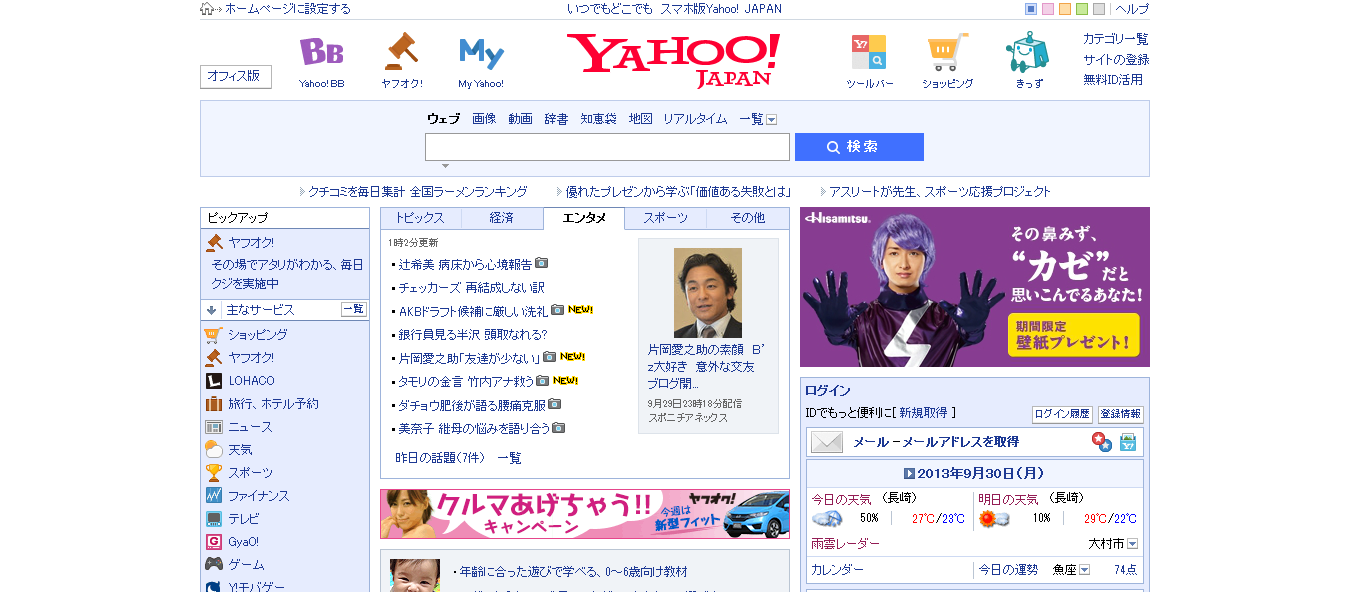The height and width of the screenshot is (592, 1349).
Task: Select the 地図 search type
Action: 640,119
